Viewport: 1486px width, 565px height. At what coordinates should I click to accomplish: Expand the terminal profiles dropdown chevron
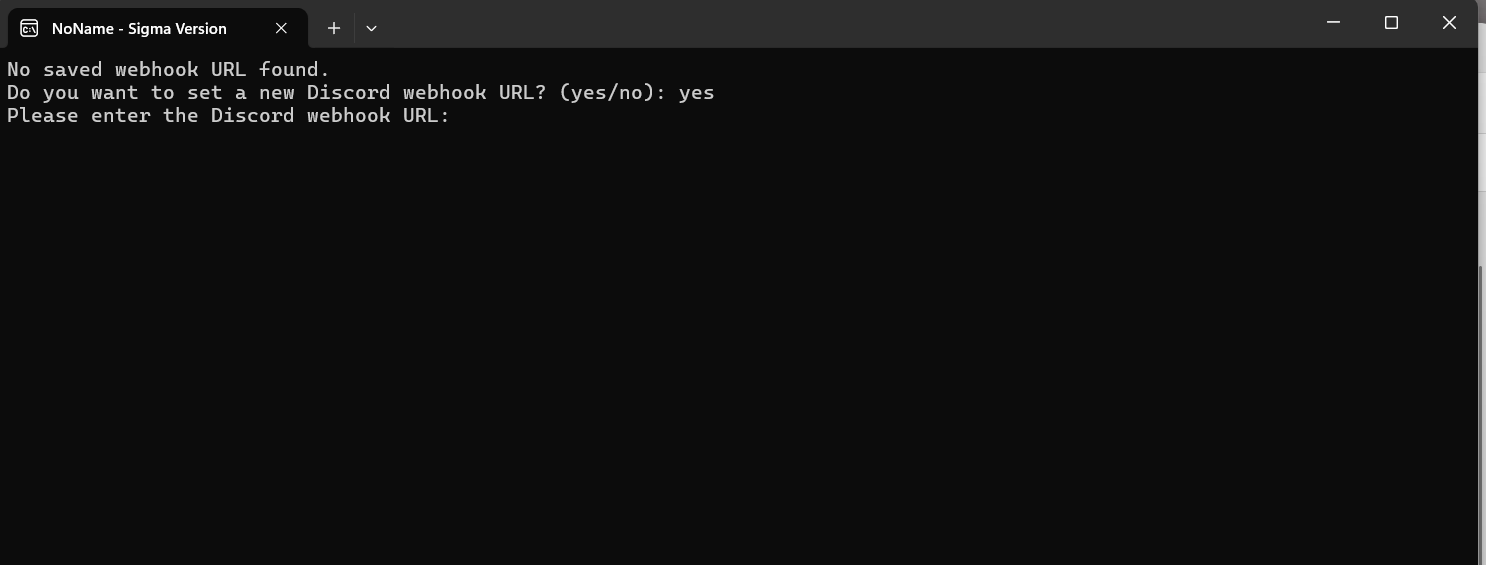tap(371, 28)
